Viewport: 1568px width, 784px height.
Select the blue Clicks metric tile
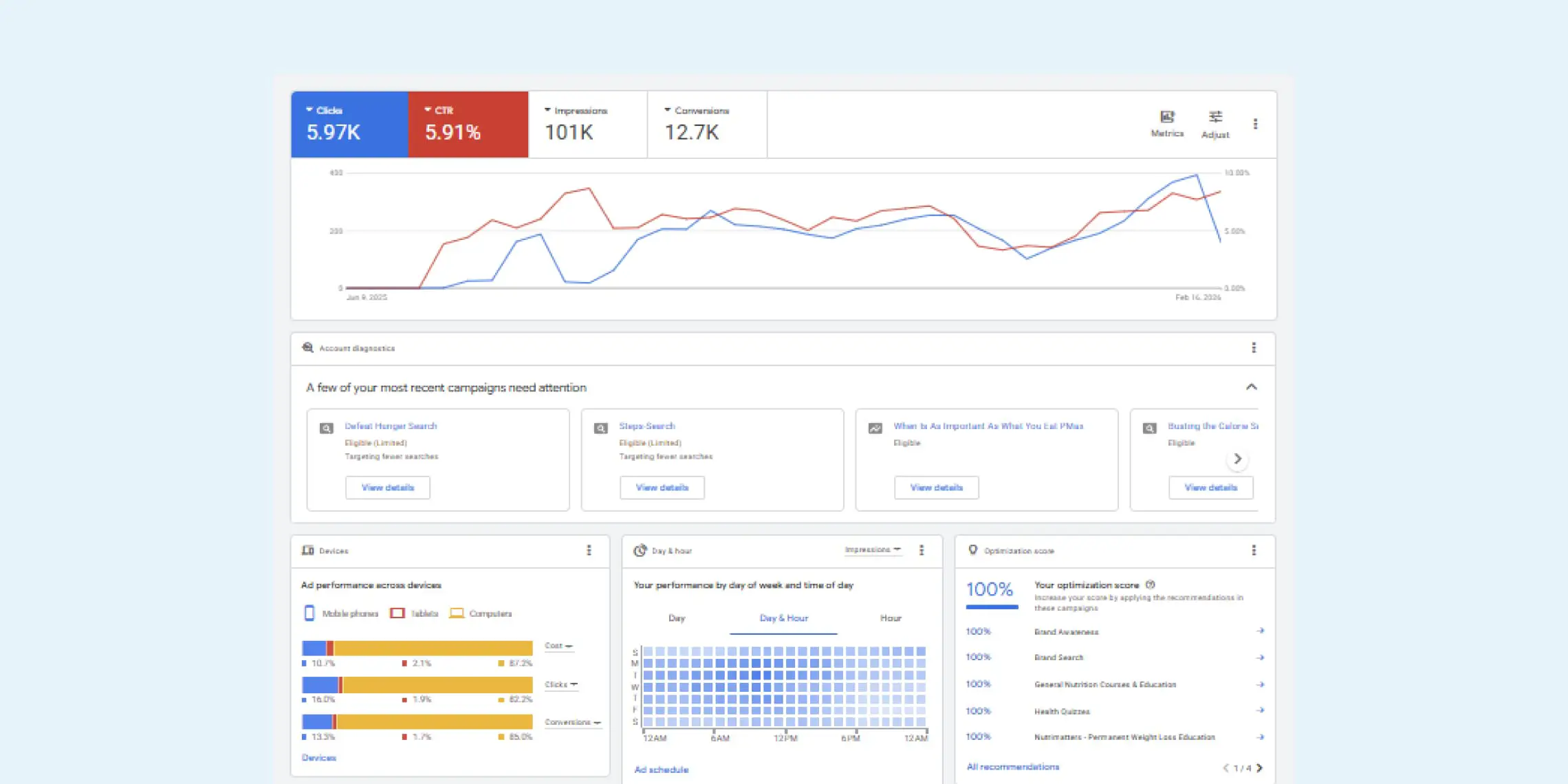pyautogui.click(x=349, y=124)
